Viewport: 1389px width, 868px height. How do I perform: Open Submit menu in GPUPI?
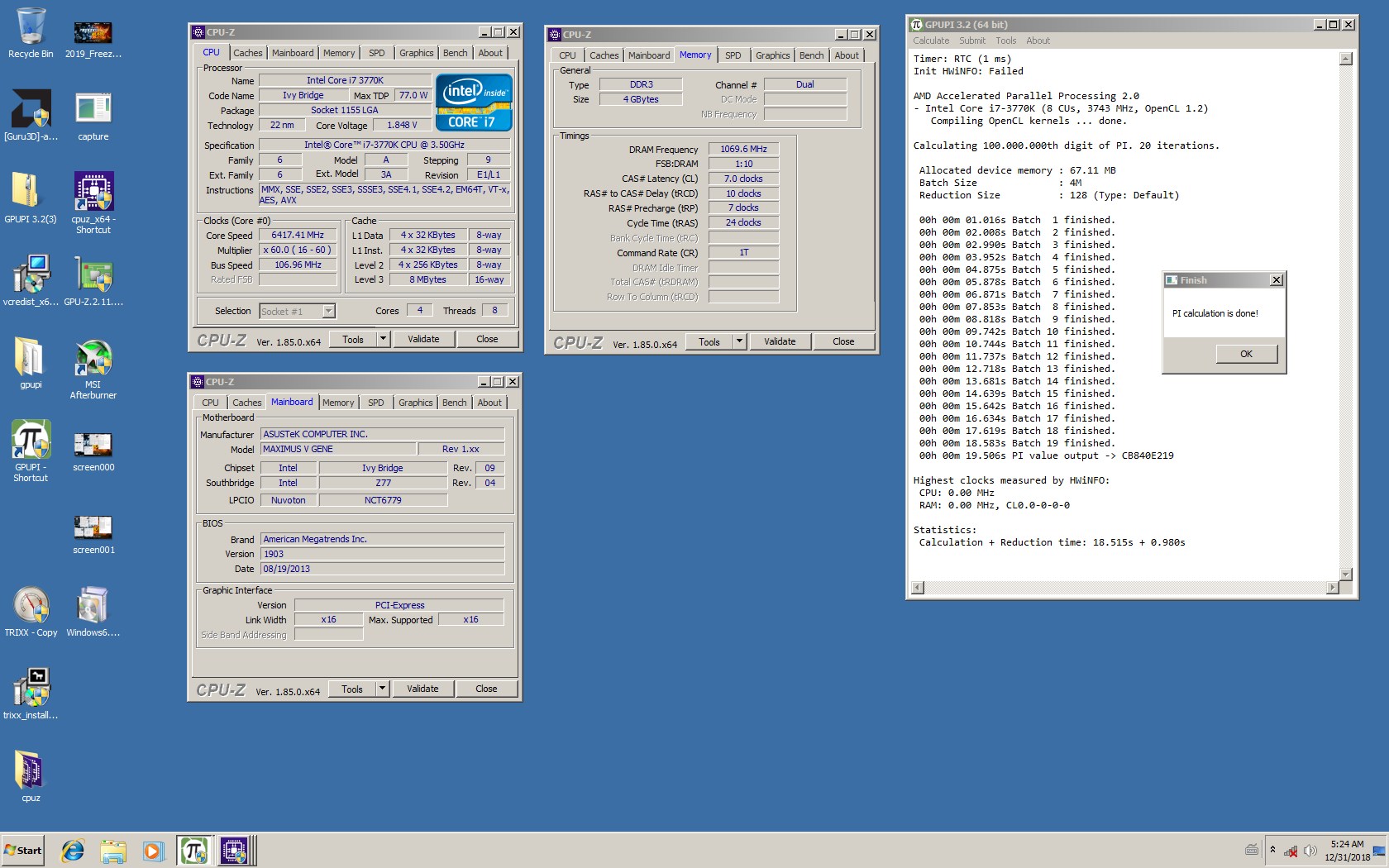[x=972, y=41]
